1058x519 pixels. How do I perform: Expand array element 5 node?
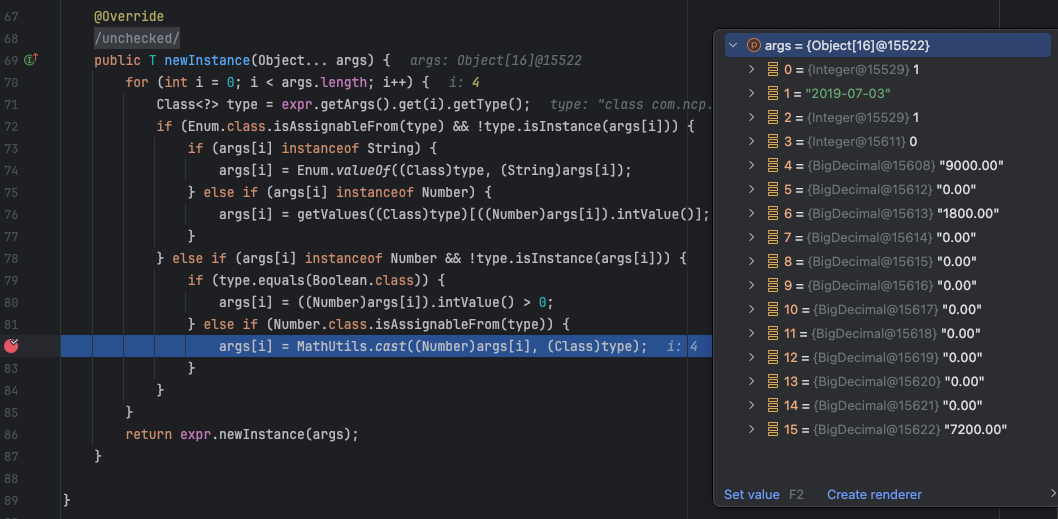click(752, 190)
